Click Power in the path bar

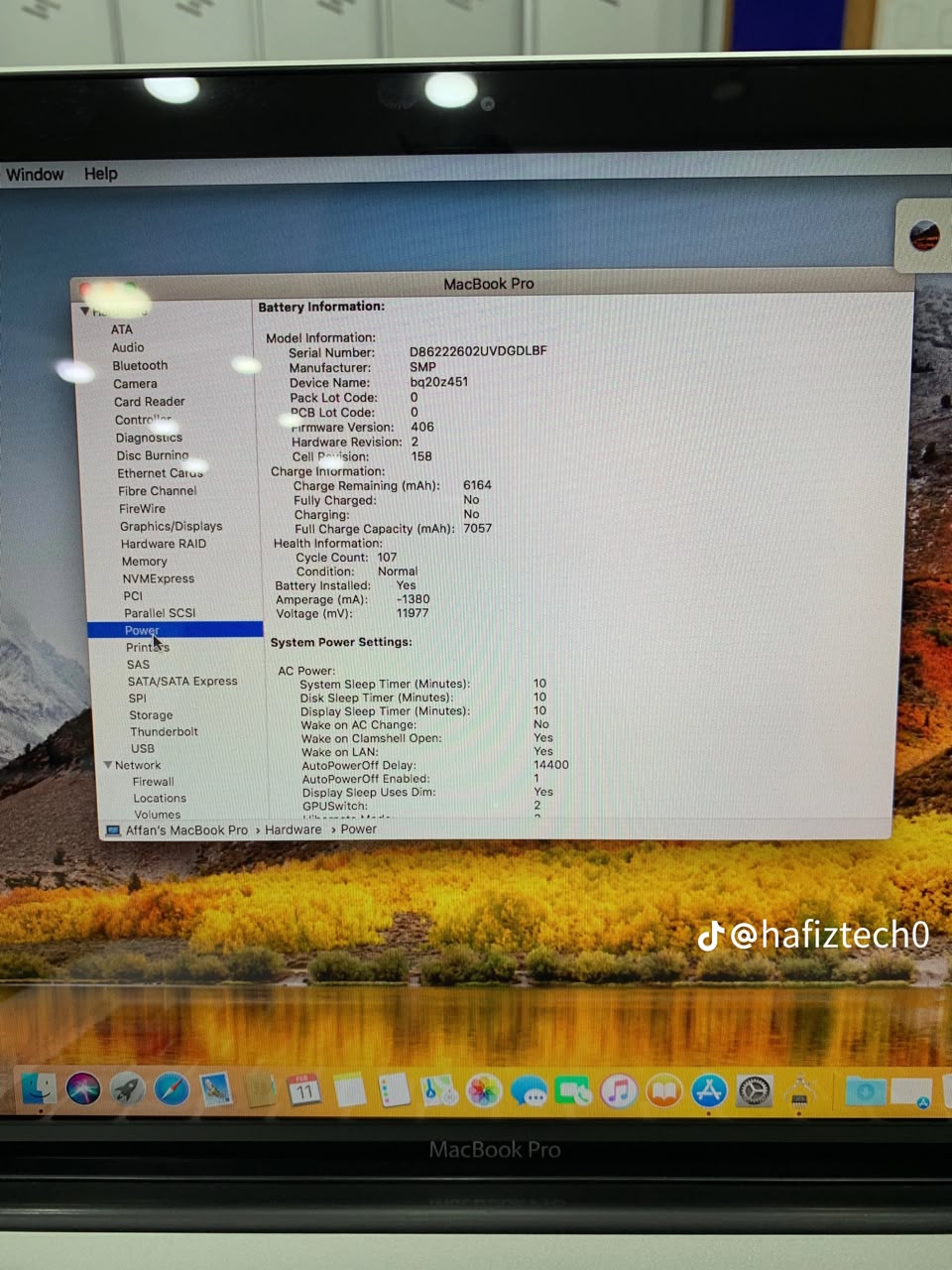(358, 829)
